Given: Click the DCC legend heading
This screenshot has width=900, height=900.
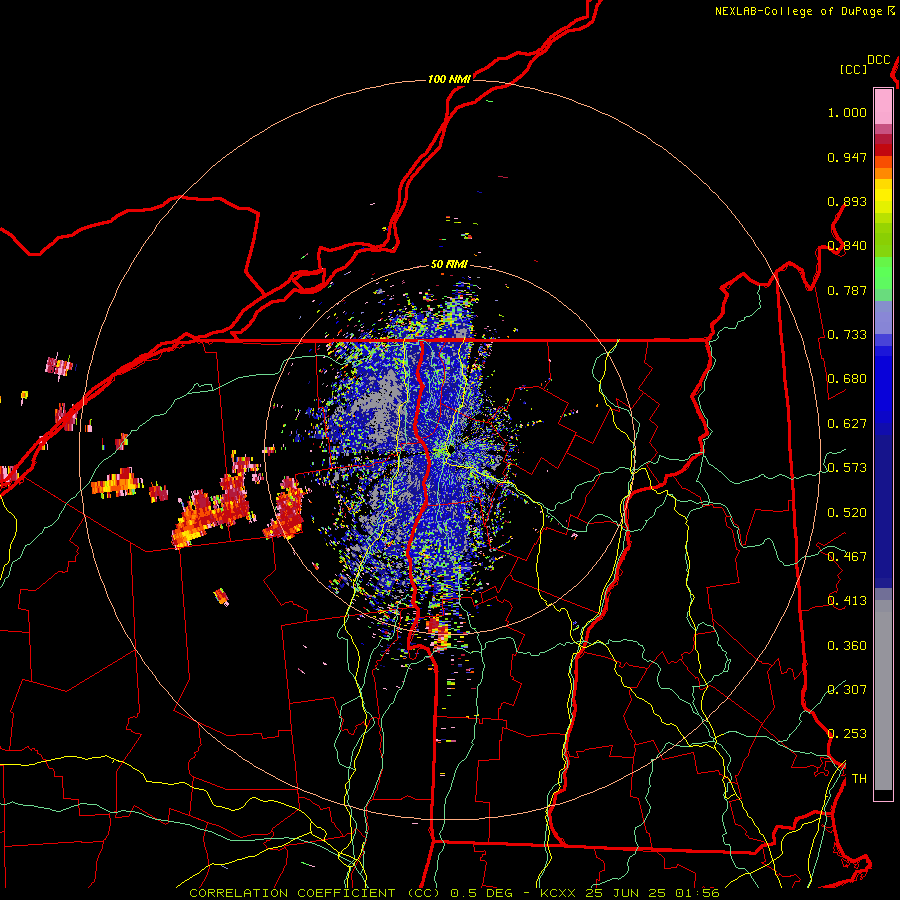Looking at the screenshot, I should click(x=879, y=60).
